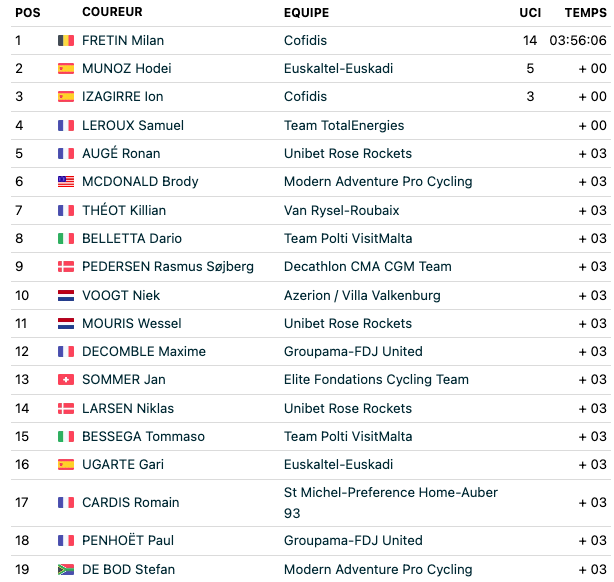Screen dimensions: 614x582
Task: Click the Italian flag next to BELLETTA Dario
Action: click(66, 238)
